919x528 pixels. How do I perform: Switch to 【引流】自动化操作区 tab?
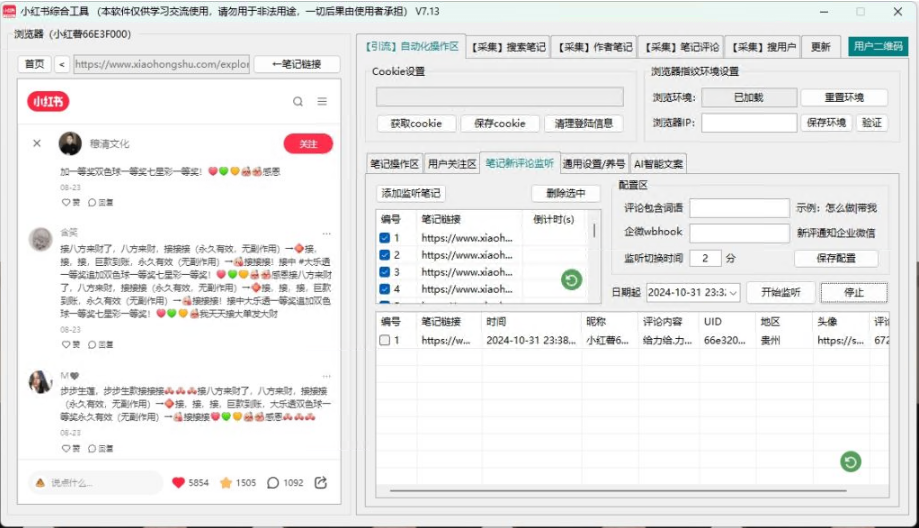pos(411,46)
